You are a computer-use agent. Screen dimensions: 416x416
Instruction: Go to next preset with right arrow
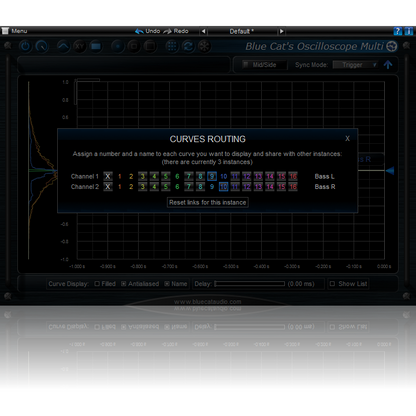tap(282, 31)
